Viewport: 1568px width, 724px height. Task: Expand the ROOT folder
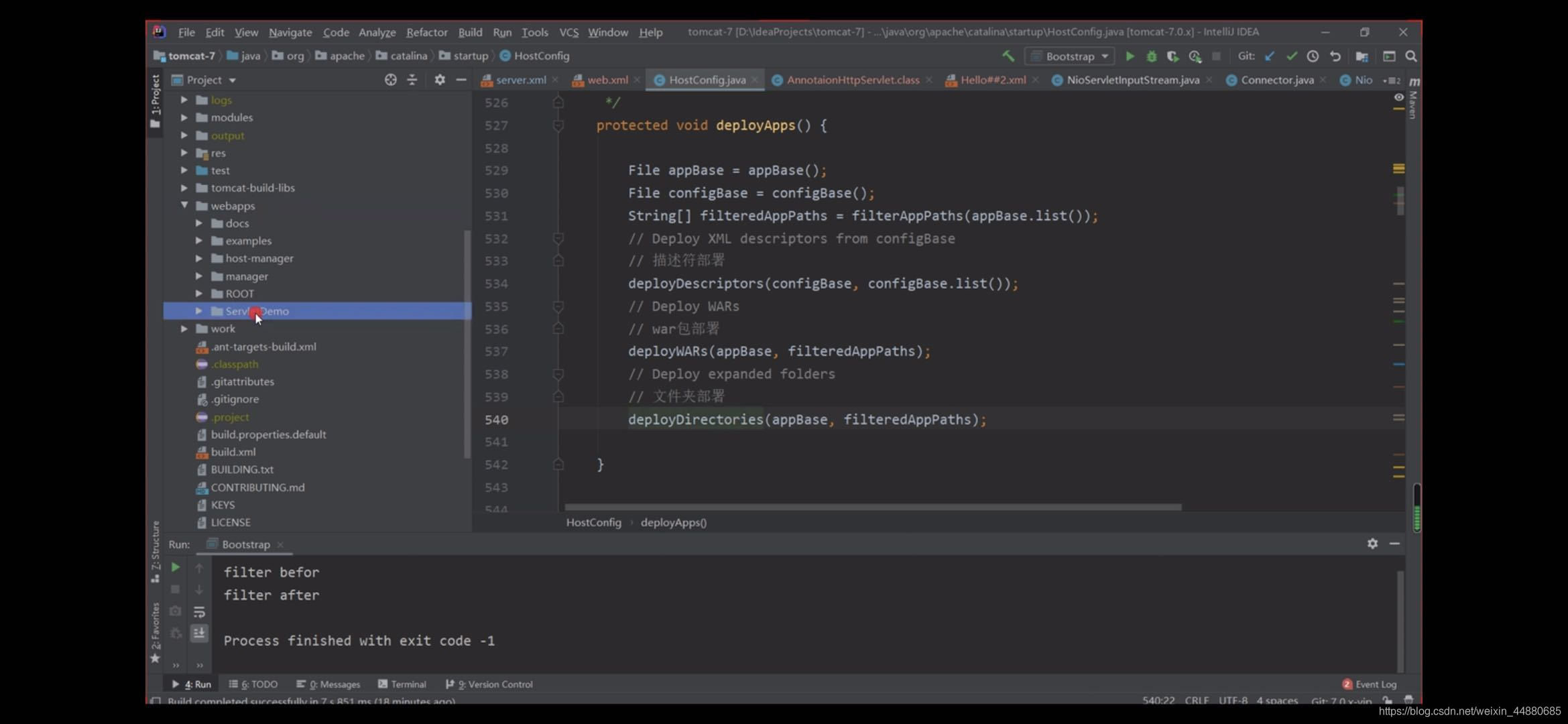pos(198,294)
